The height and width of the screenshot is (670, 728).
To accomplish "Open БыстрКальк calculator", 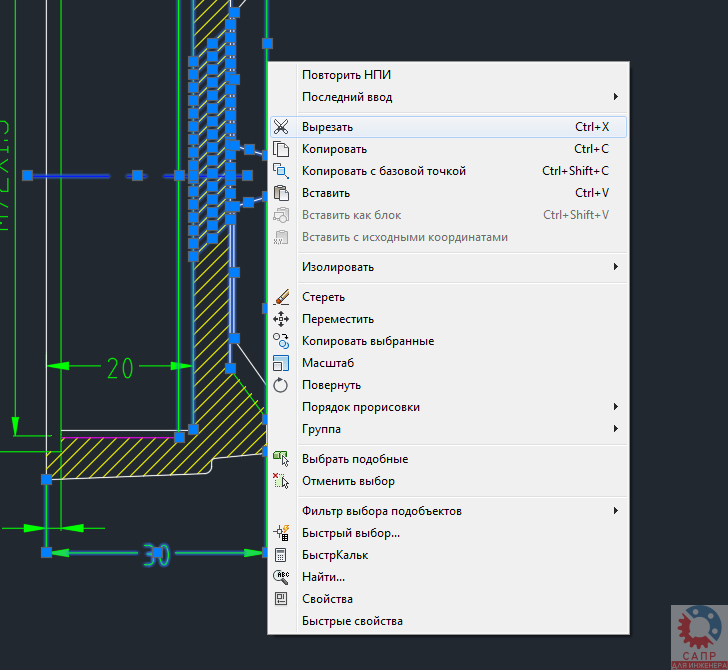I will tap(448, 555).
